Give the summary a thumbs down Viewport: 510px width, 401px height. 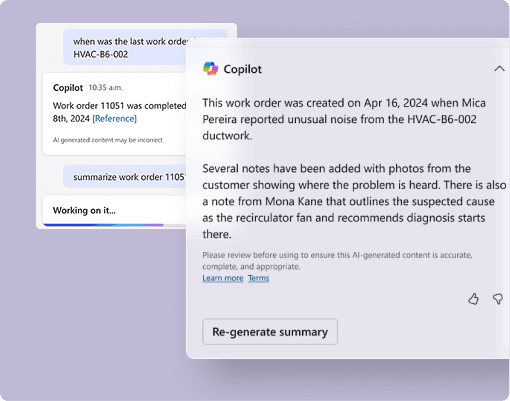498,299
